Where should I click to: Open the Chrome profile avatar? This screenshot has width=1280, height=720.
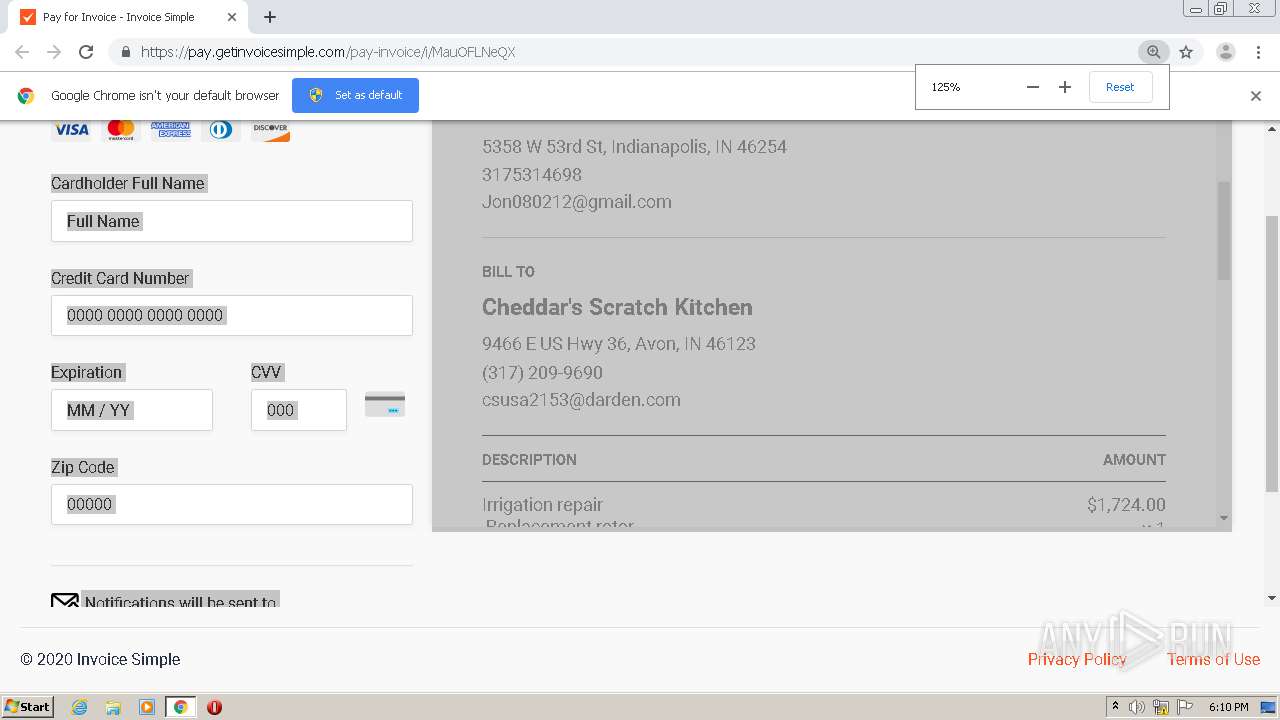coord(1225,52)
